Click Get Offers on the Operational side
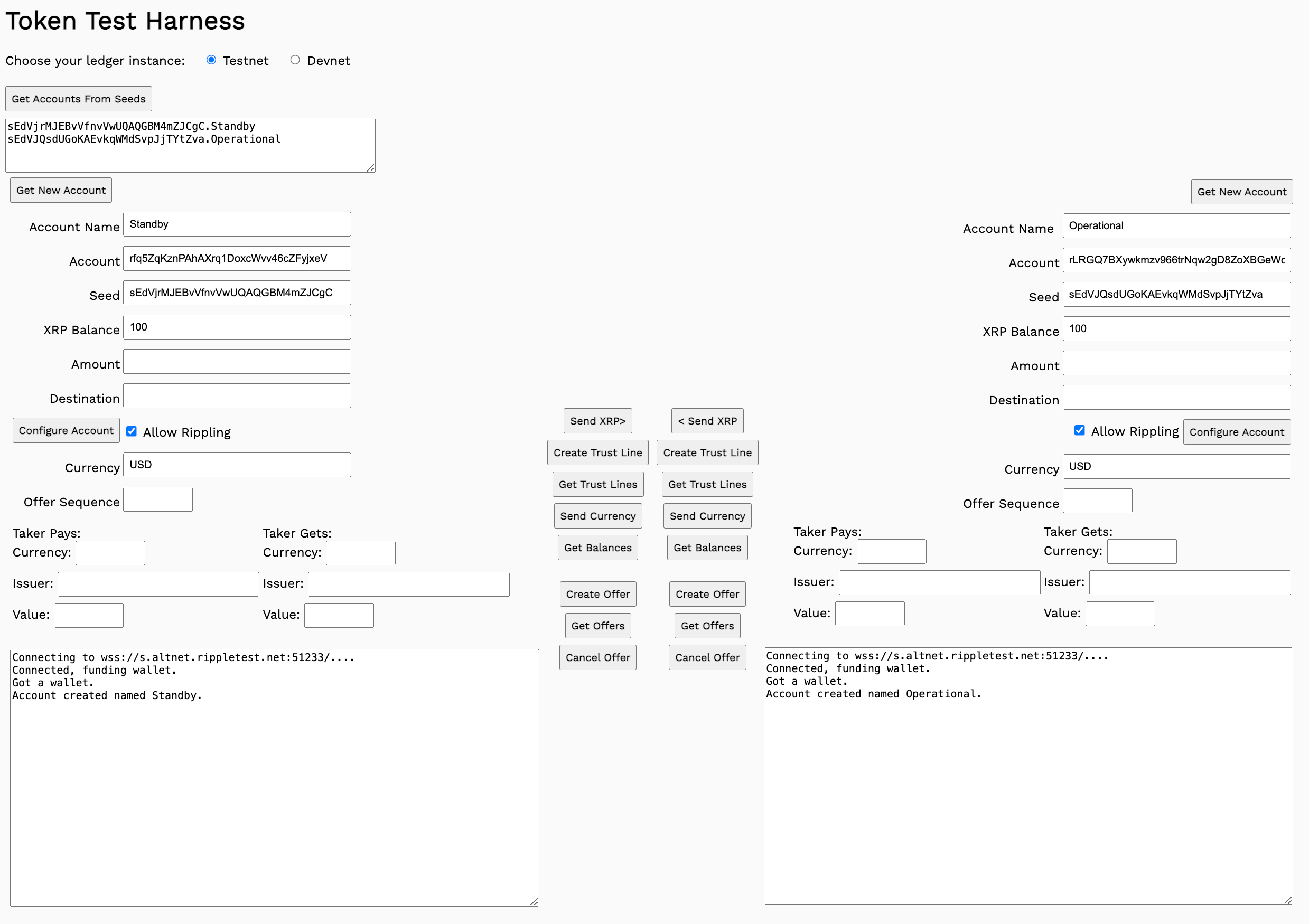Image resolution: width=1309 pixels, height=924 pixels. click(x=707, y=625)
